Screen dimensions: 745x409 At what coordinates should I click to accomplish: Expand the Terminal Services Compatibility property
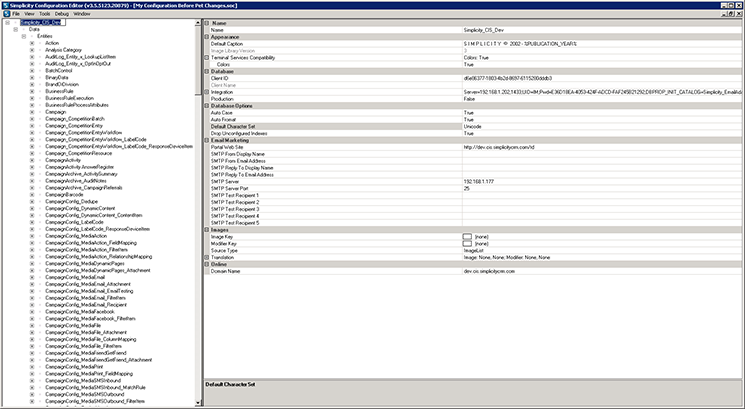207,57
